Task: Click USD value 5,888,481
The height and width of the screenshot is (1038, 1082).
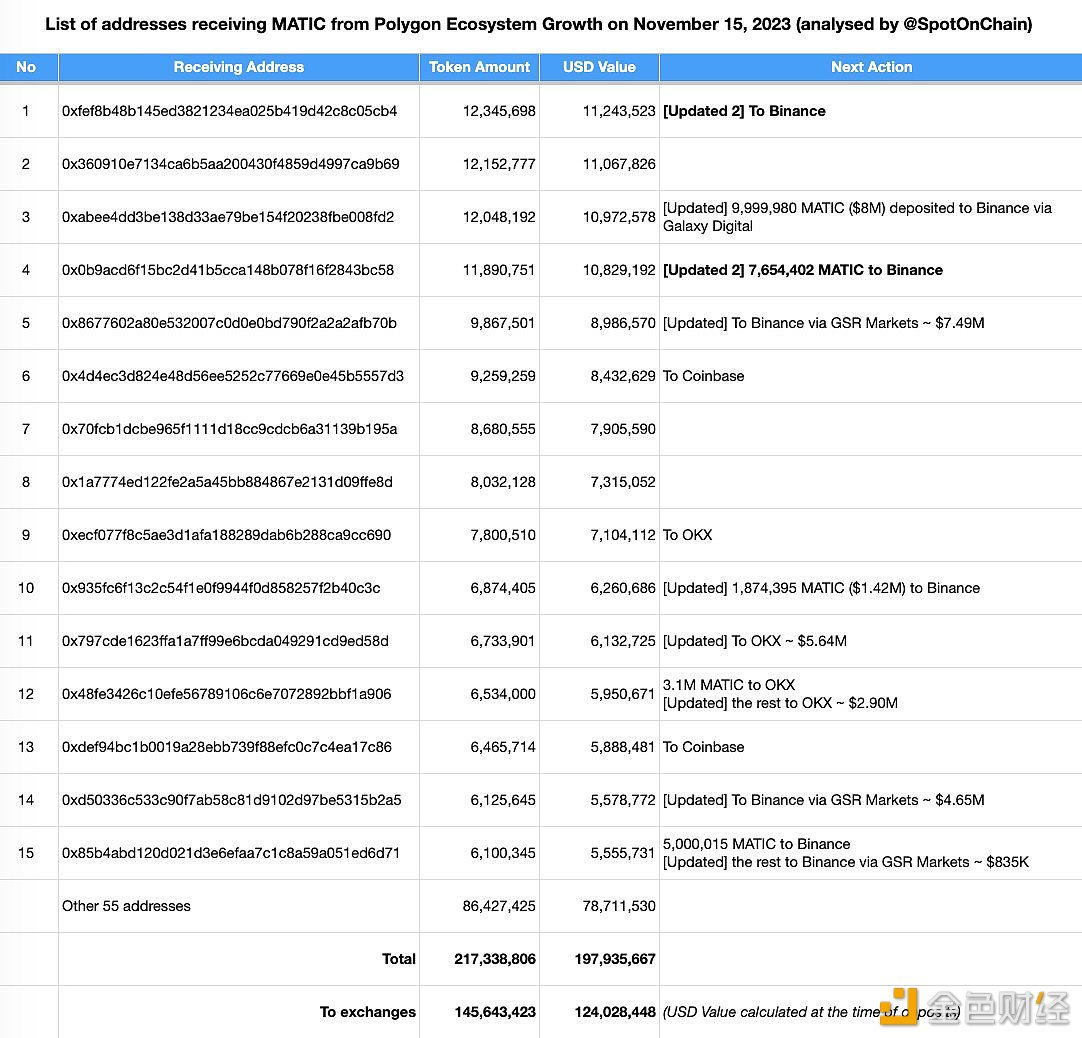Action: (x=623, y=747)
